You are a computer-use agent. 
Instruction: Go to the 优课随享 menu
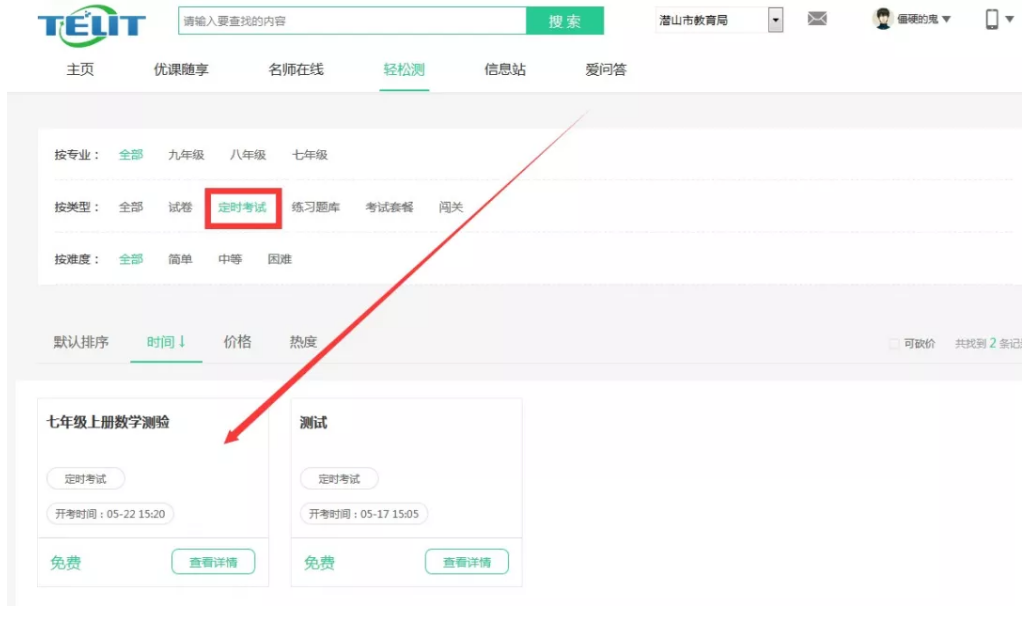(181, 70)
